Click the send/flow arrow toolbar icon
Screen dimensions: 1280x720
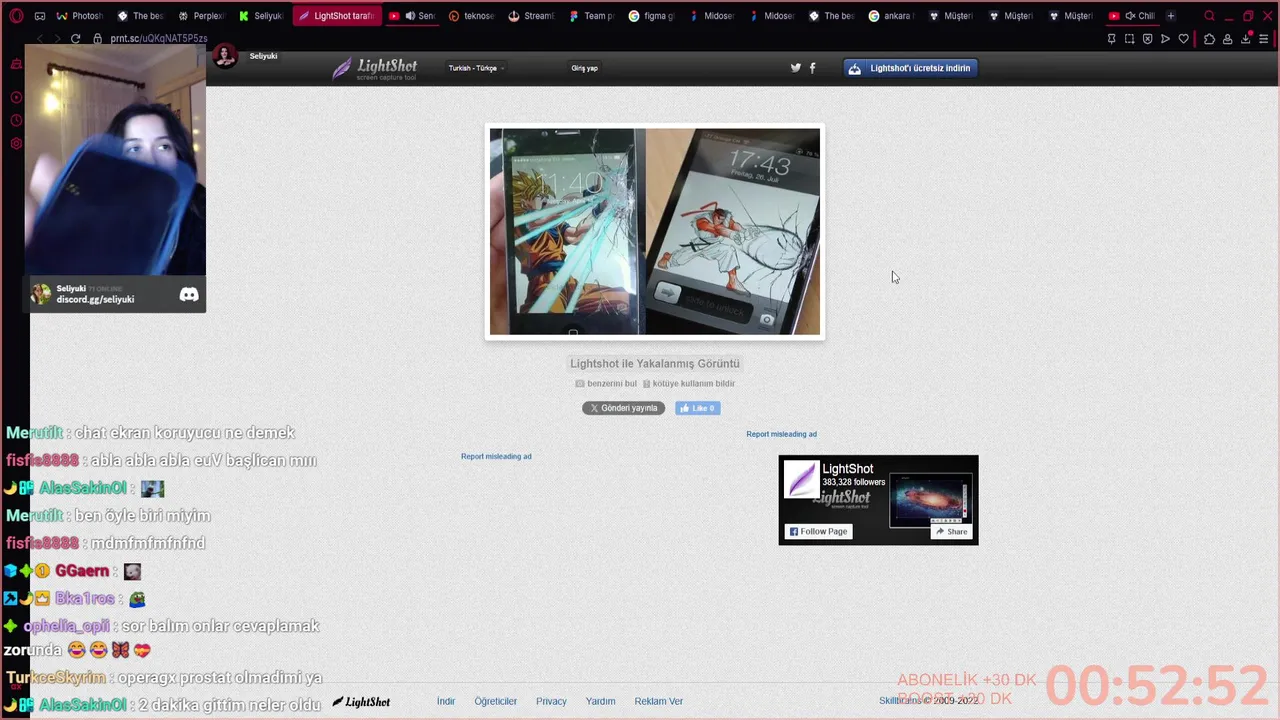(1165, 39)
